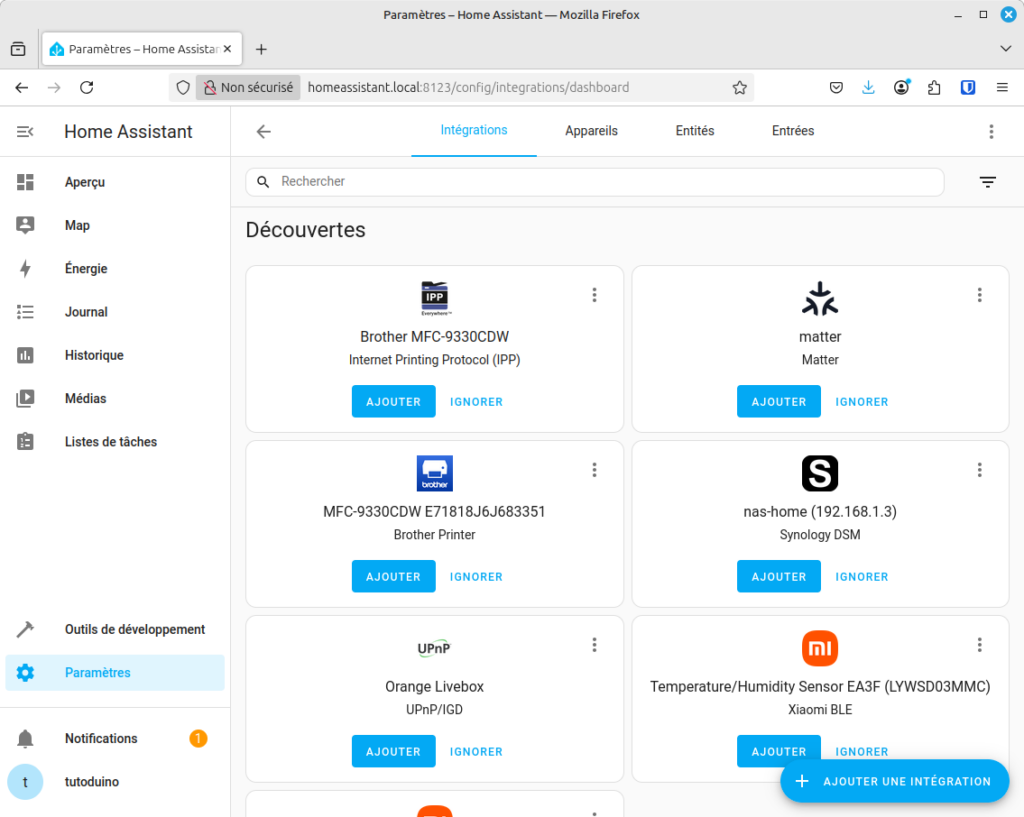Open the filter icon next to search
This screenshot has height=817, width=1024.
coord(987,182)
